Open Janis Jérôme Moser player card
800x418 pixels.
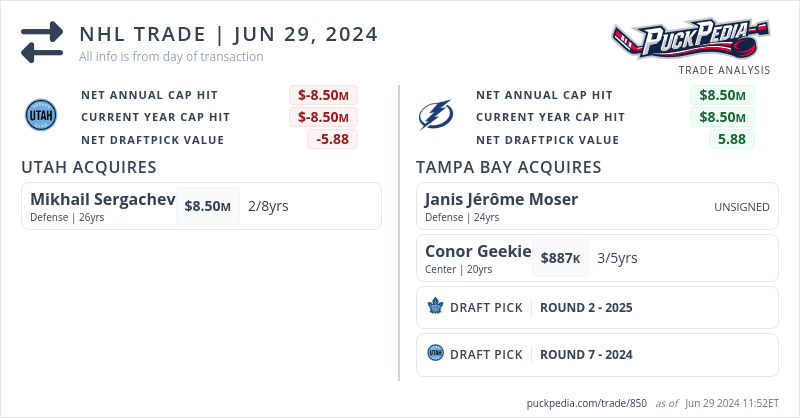(501, 199)
